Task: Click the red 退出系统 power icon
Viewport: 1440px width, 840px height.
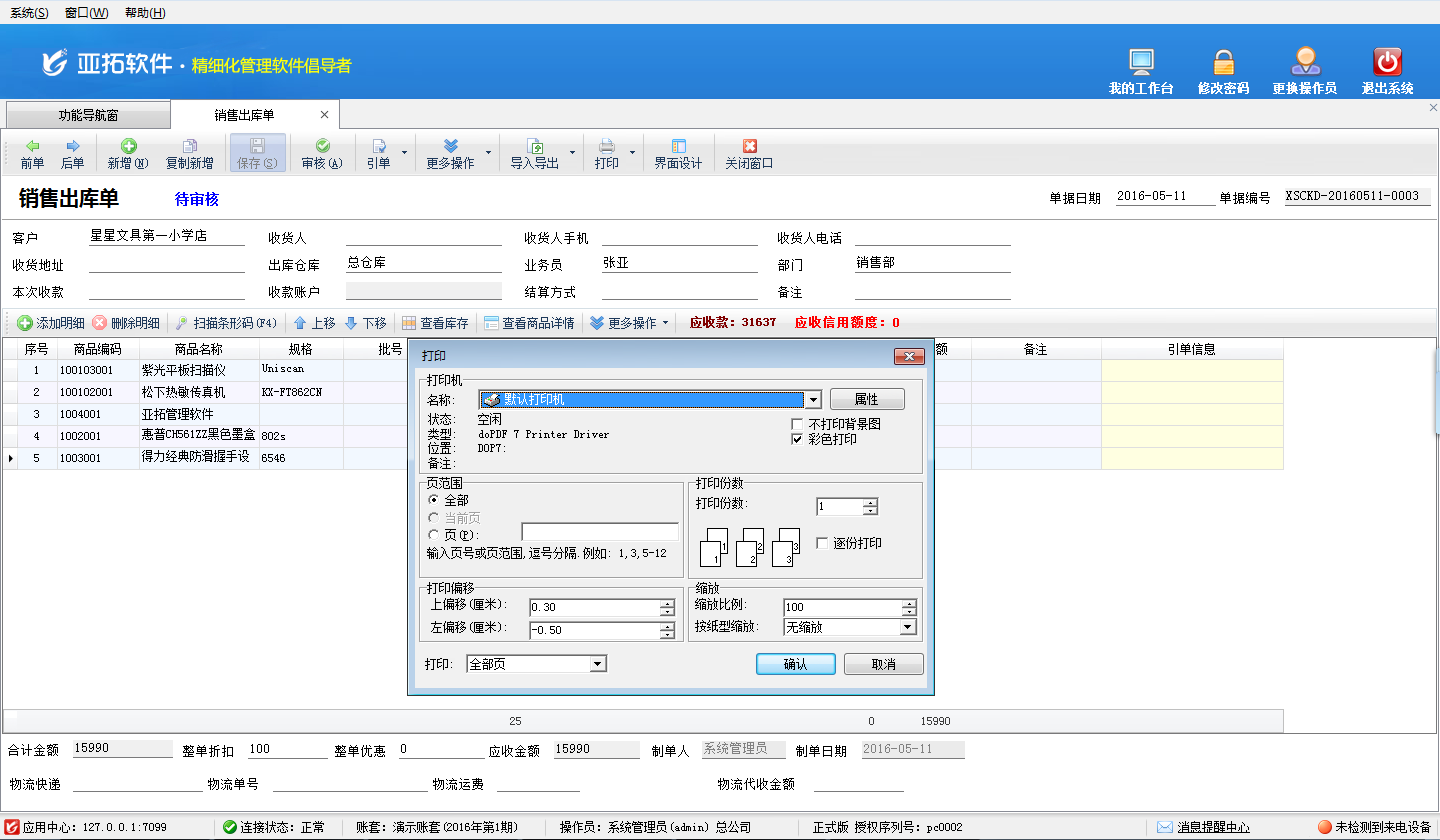Action: [1387, 63]
